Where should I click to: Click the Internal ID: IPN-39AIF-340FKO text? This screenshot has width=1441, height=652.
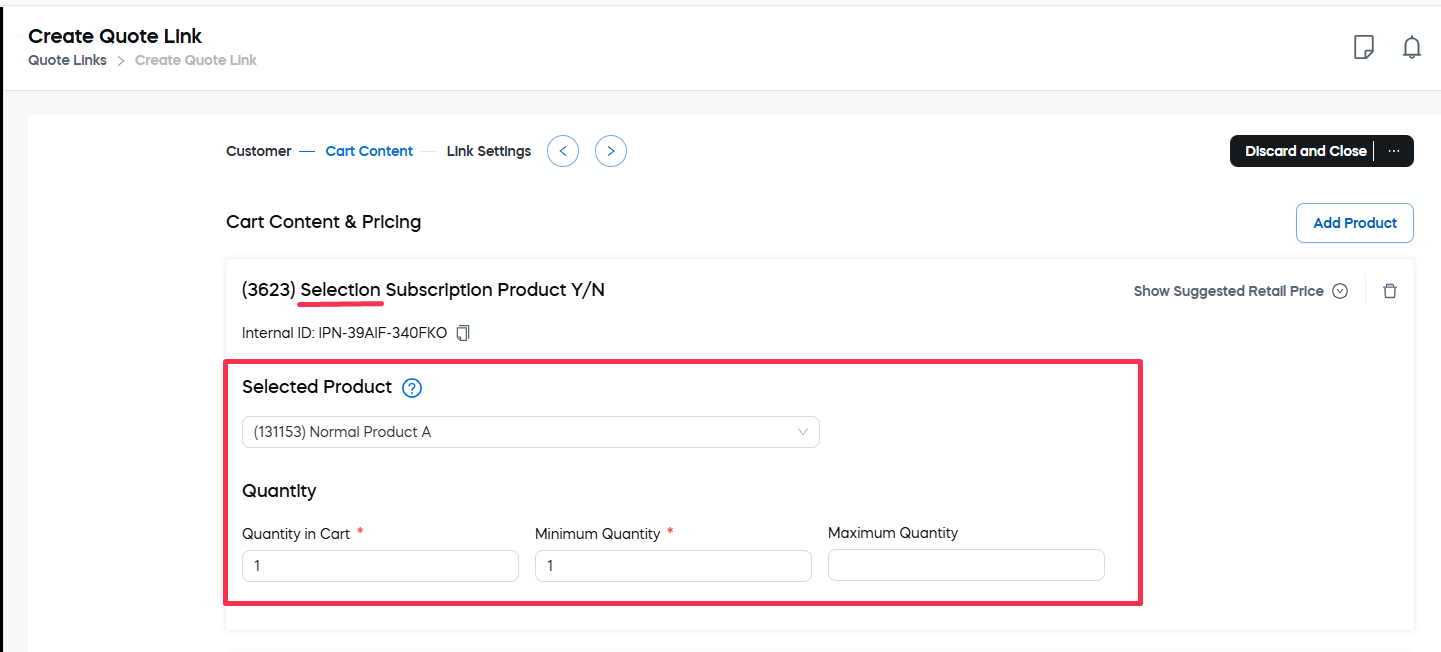pos(344,333)
